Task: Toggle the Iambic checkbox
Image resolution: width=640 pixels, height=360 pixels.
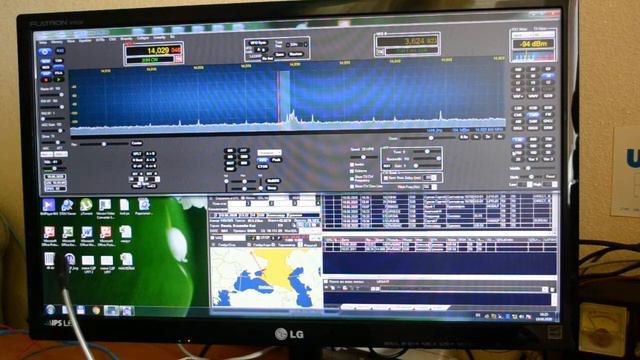Action: (x=352, y=164)
